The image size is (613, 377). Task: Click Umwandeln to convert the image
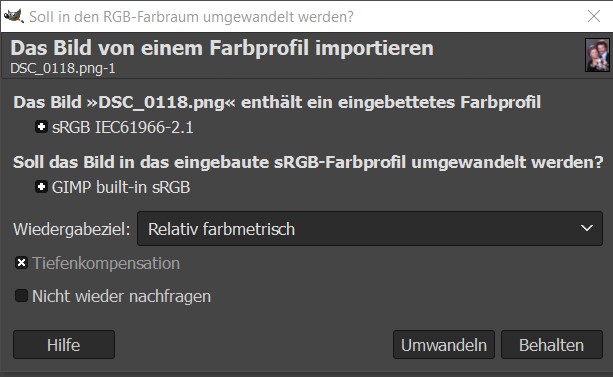[444, 345]
